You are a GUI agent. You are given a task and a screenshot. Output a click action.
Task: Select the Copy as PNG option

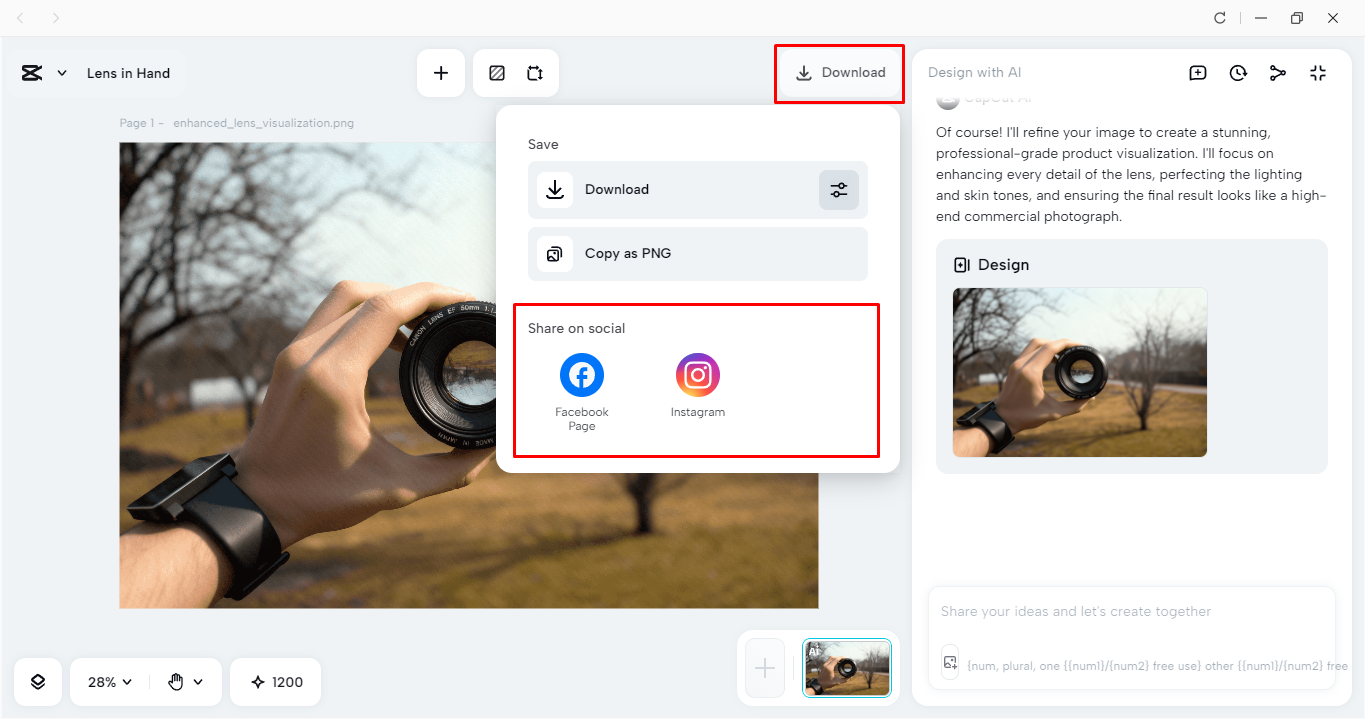click(697, 253)
